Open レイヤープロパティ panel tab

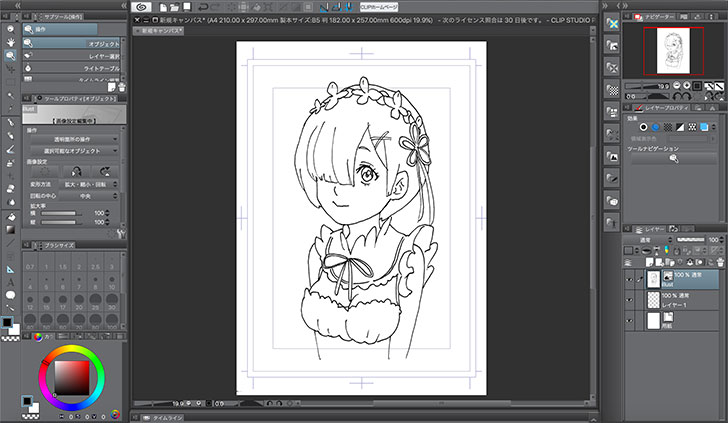coord(662,108)
